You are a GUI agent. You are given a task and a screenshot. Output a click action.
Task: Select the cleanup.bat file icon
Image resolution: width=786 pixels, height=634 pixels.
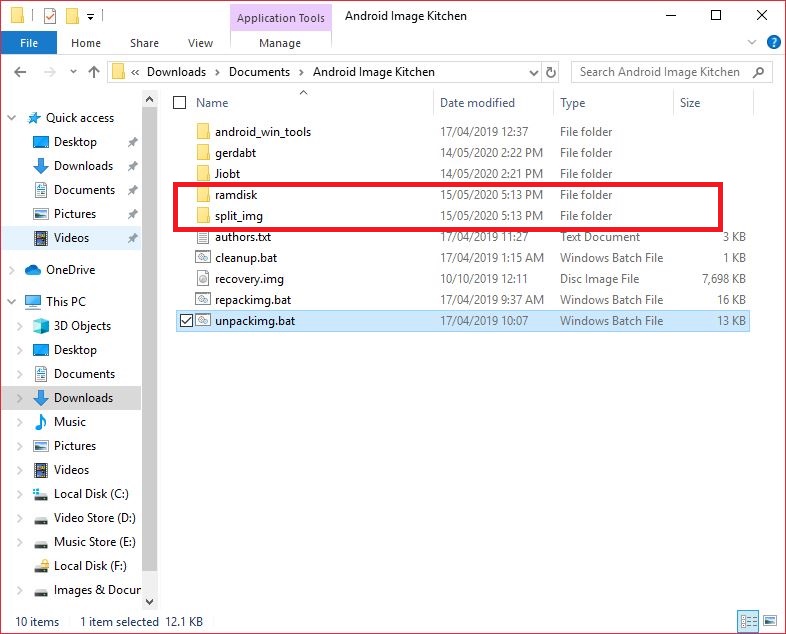point(203,258)
